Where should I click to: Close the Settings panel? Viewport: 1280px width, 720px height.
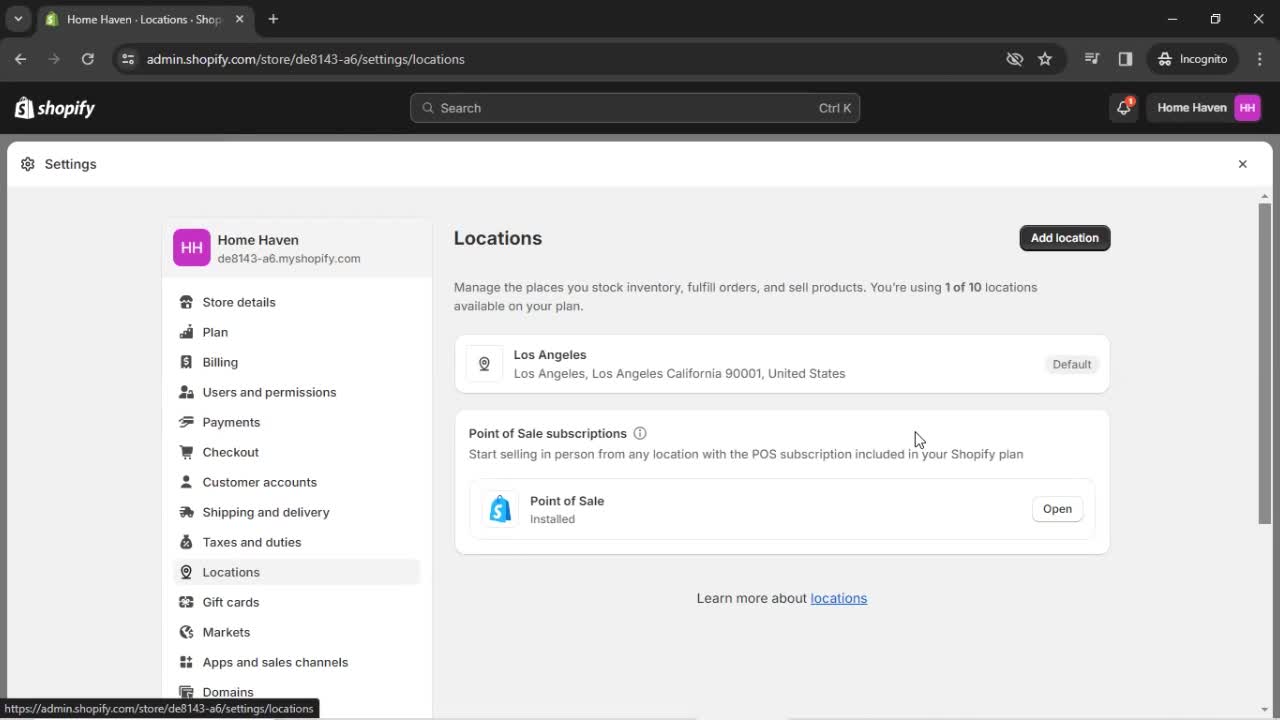point(1243,164)
